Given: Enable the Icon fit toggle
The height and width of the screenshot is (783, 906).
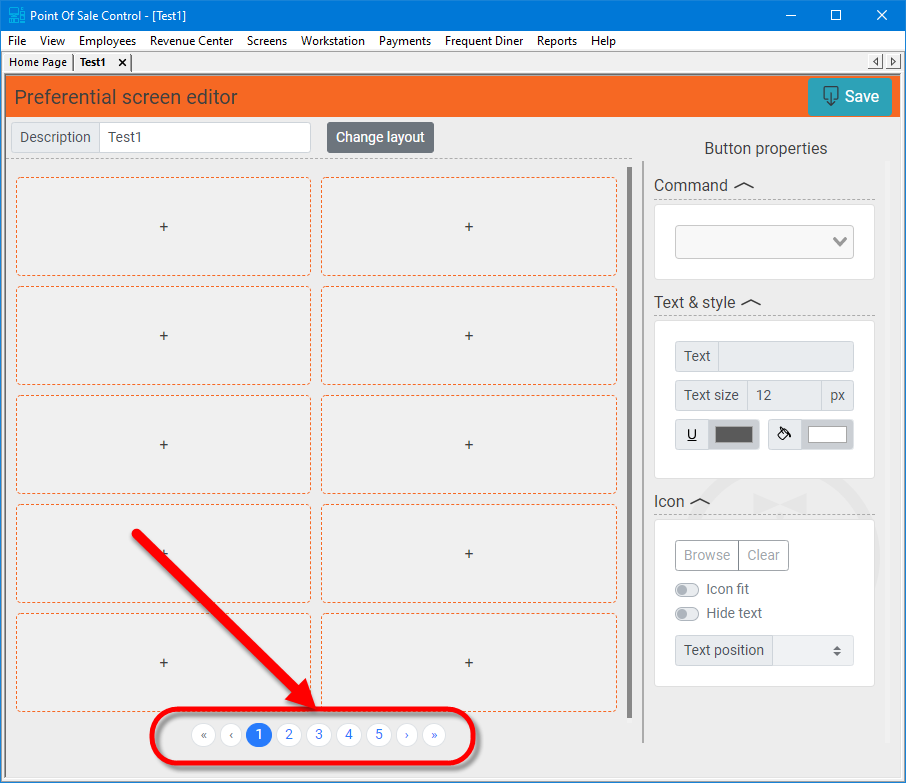Looking at the screenshot, I should 687,590.
